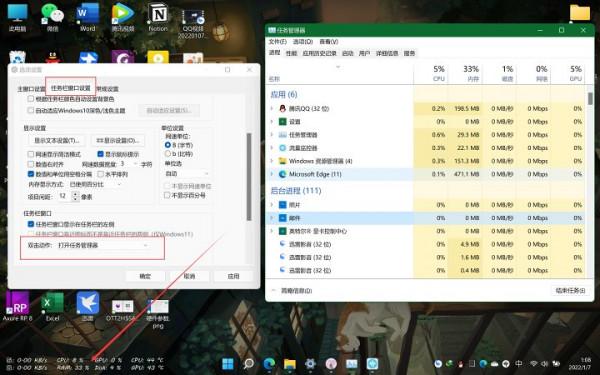Enable the 水平排列 checkbox
The height and width of the screenshot is (375, 600).
click(101, 174)
